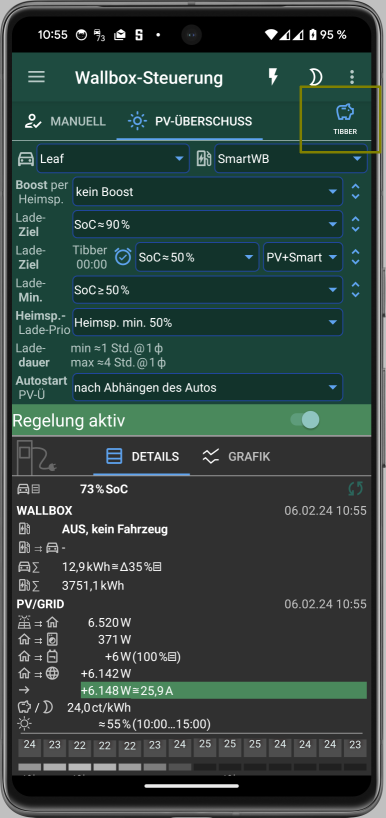Tap the house-to-consumer icon beside 371 W
This screenshot has width=386, height=818.
click(x=37, y=640)
